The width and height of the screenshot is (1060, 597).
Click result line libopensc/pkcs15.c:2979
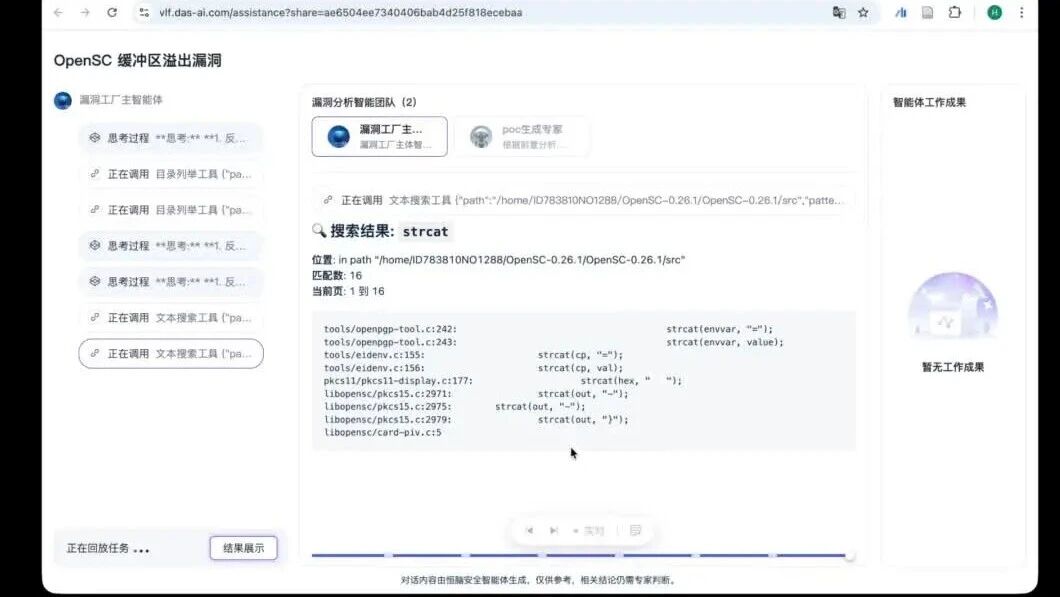476,419
